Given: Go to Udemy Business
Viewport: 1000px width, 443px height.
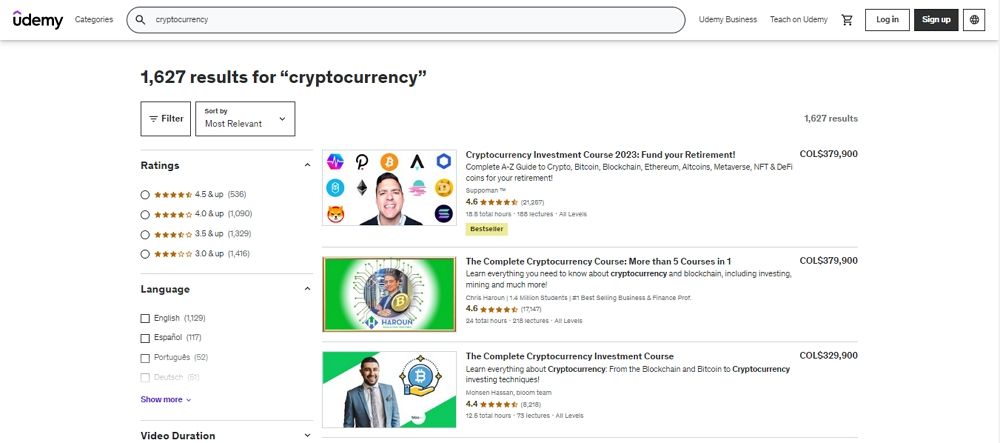Looking at the screenshot, I should point(728,20).
